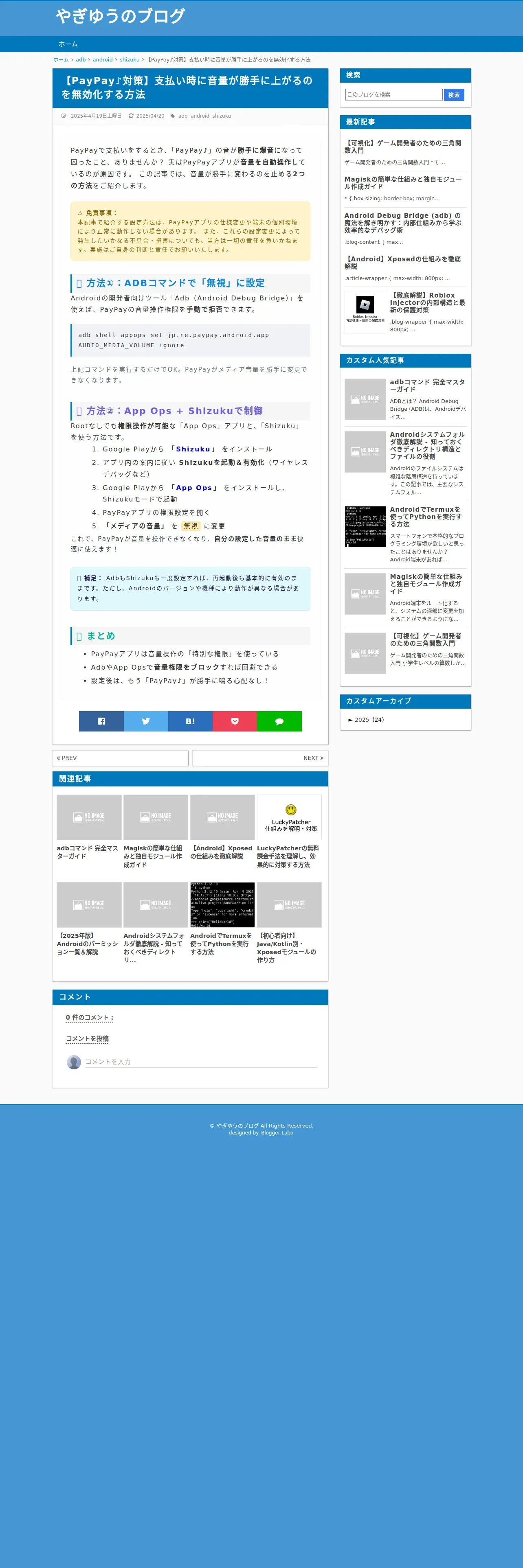The width and height of the screenshot is (523, 1568).
Task: Open the Blogger Labo footer link
Action: 277,1133
